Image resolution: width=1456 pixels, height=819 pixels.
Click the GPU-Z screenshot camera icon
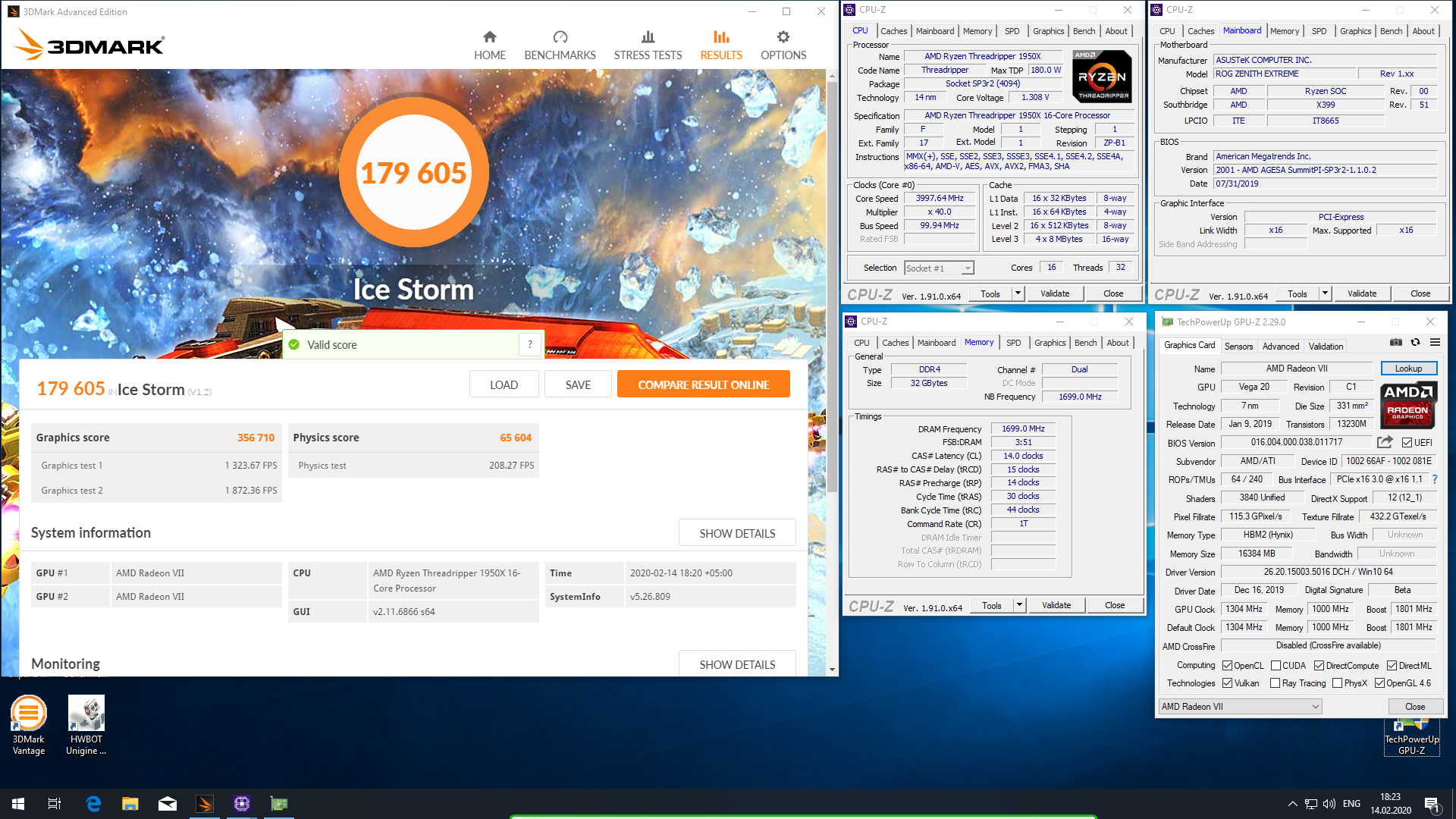(1395, 343)
